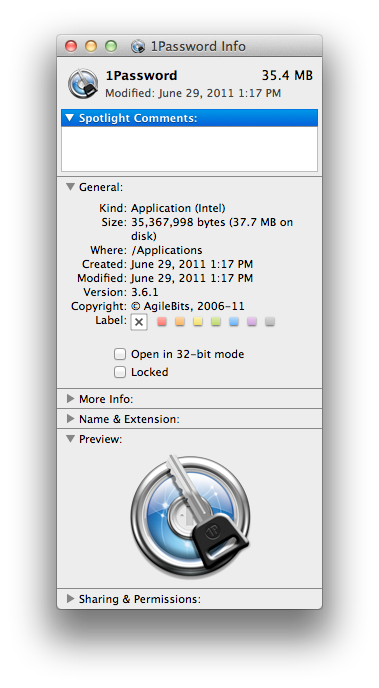Choose the no-label X option
Image resolution: width=379 pixels, height=688 pixels.
(x=139, y=322)
